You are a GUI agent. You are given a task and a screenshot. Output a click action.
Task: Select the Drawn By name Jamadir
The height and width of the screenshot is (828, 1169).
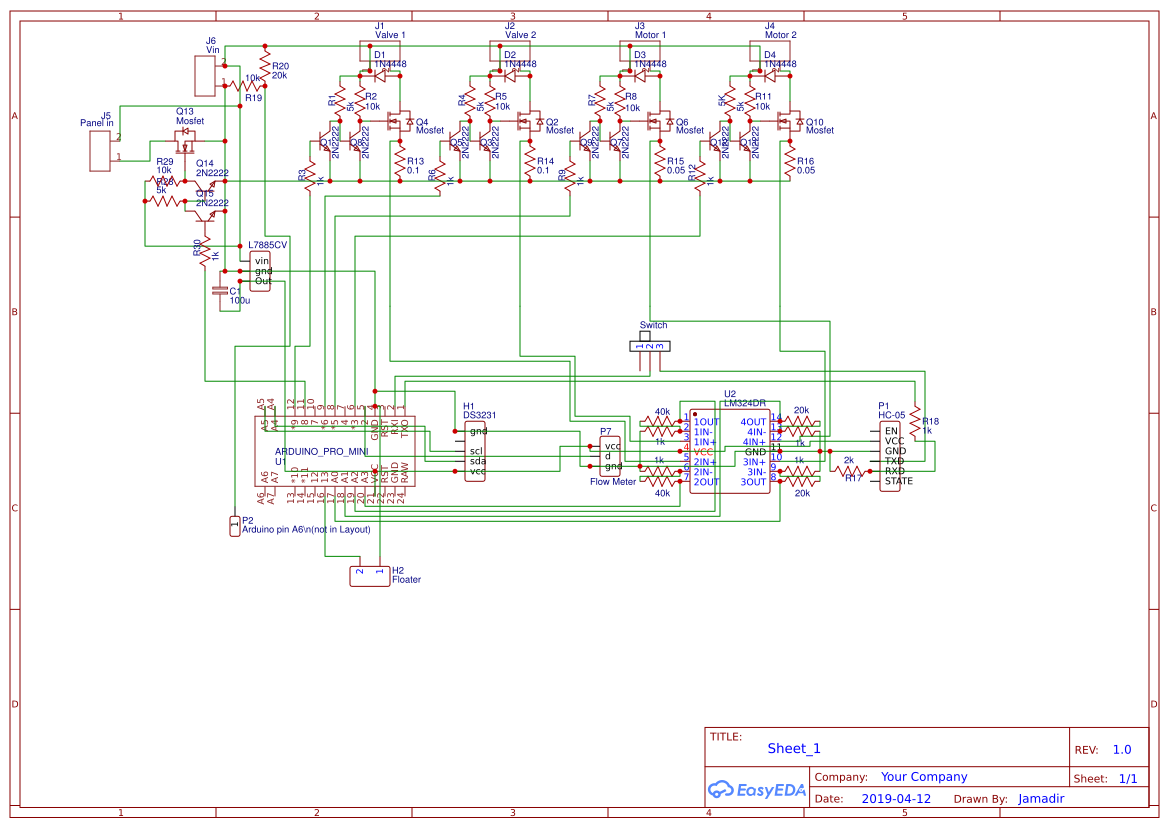point(1041,798)
